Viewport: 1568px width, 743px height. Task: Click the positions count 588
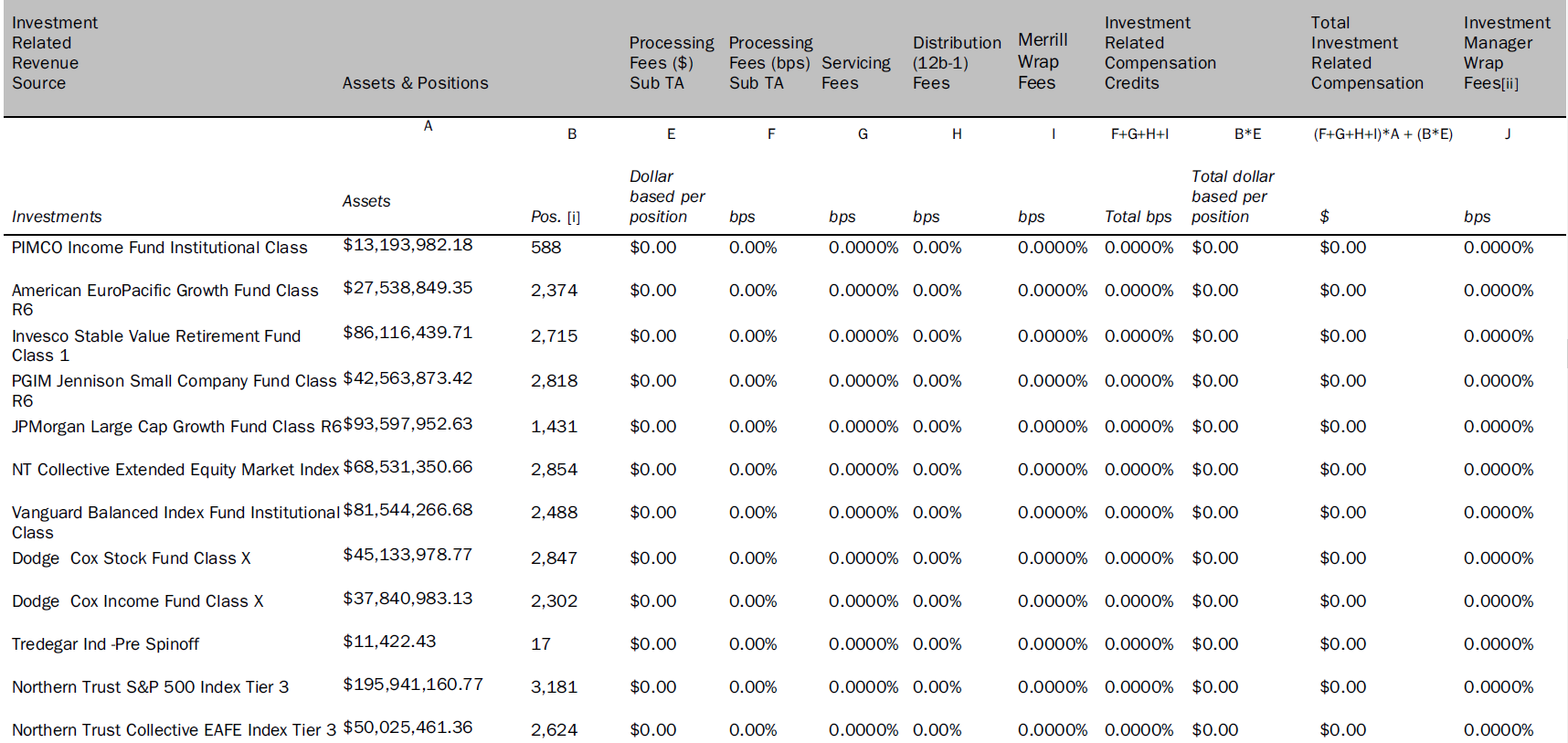coord(546,248)
